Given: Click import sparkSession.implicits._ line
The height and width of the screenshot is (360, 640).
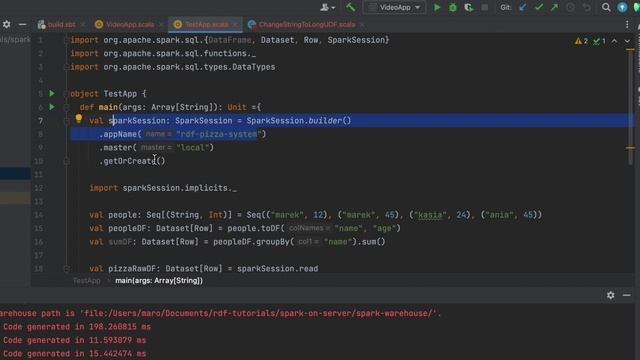Looking at the screenshot, I should pyautogui.click(x=163, y=188).
